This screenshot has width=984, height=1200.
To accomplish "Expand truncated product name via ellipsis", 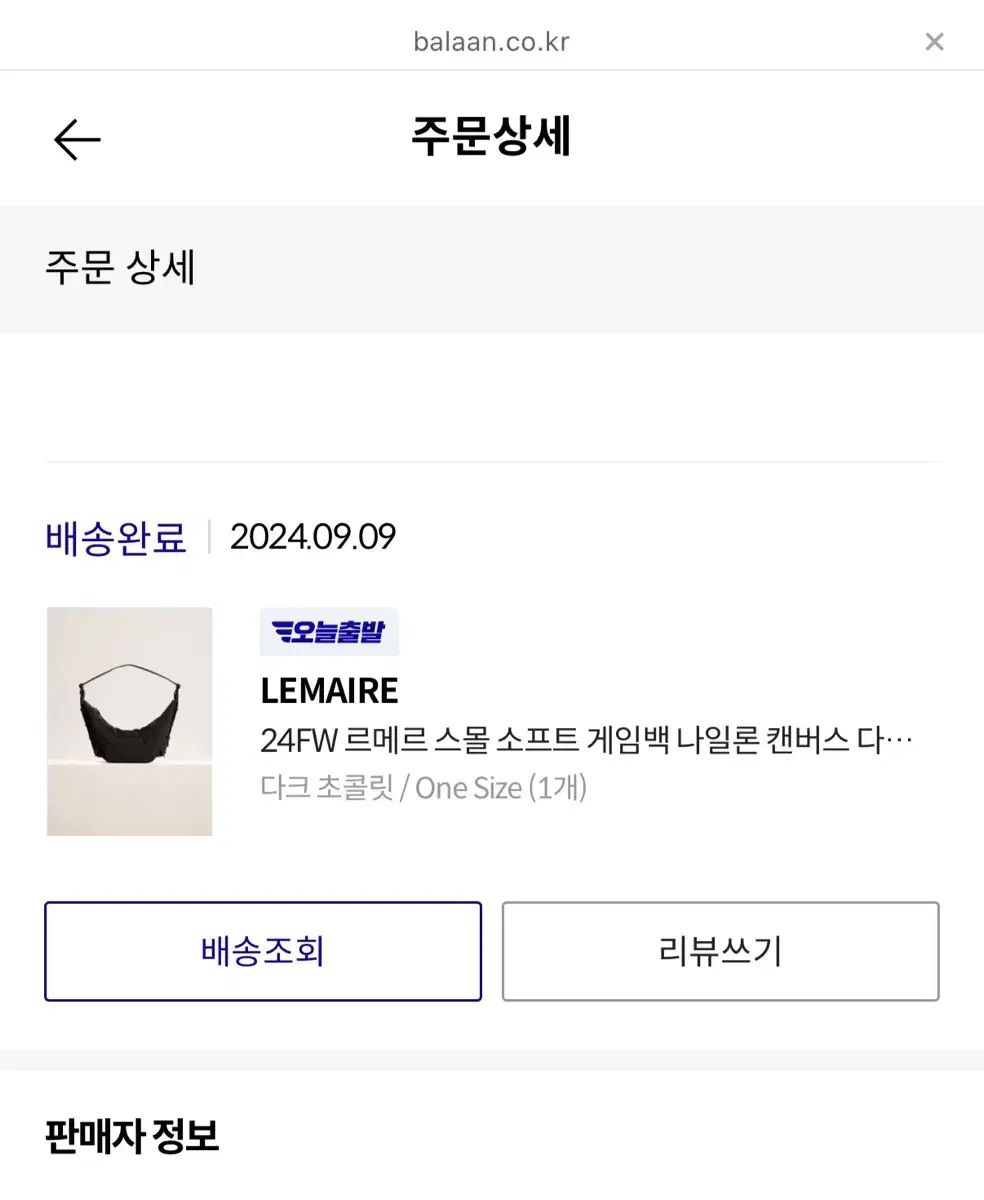I will coord(899,742).
